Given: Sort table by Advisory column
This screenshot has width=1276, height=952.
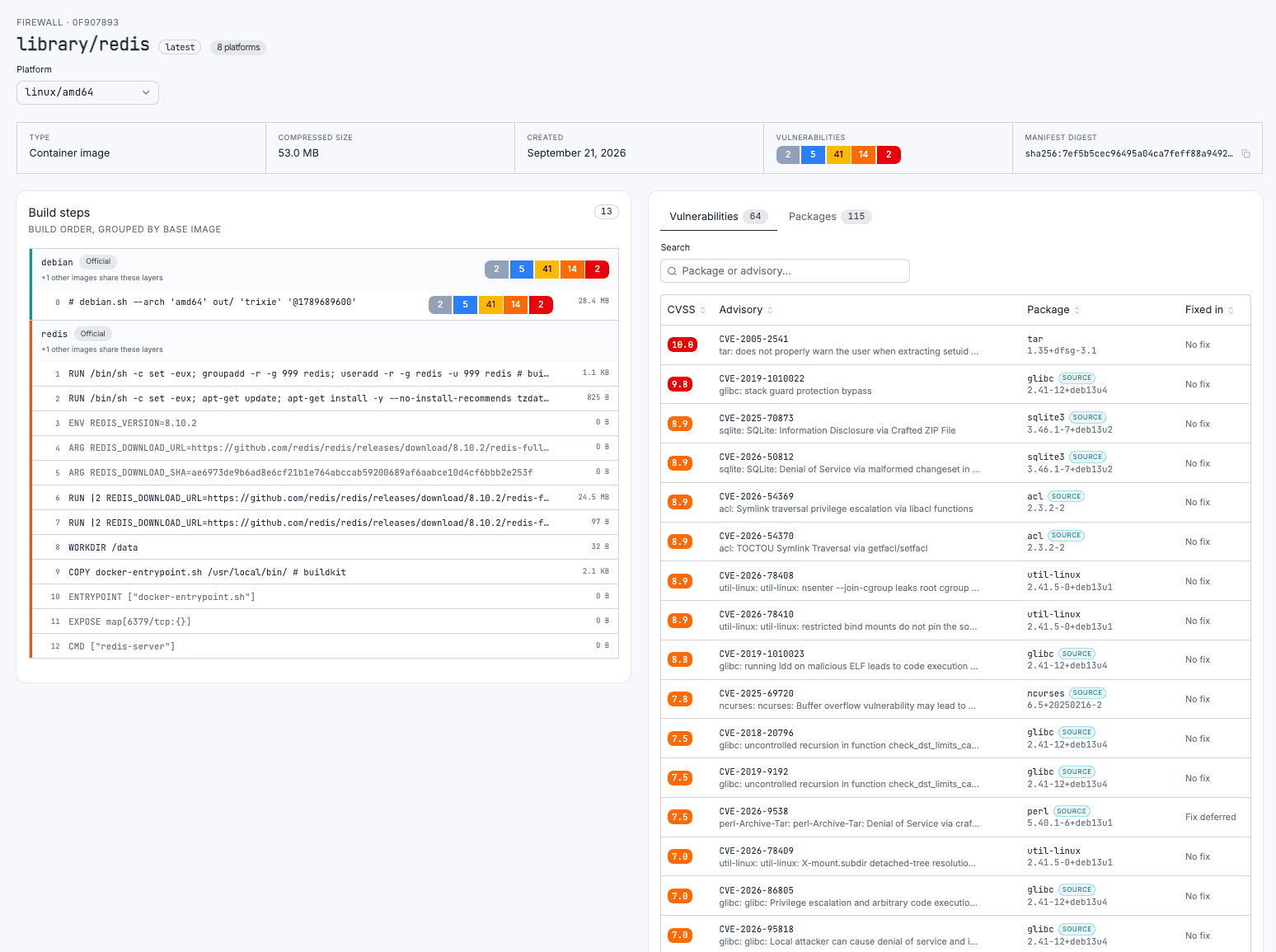Looking at the screenshot, I should (746, 310).
